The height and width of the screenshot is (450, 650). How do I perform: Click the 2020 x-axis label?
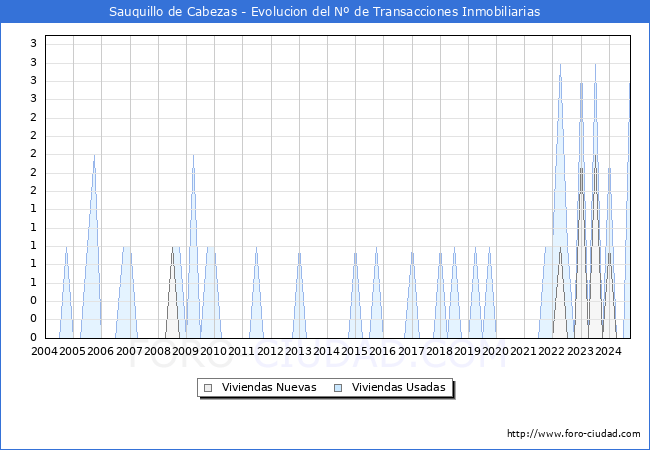pos(495,351)
